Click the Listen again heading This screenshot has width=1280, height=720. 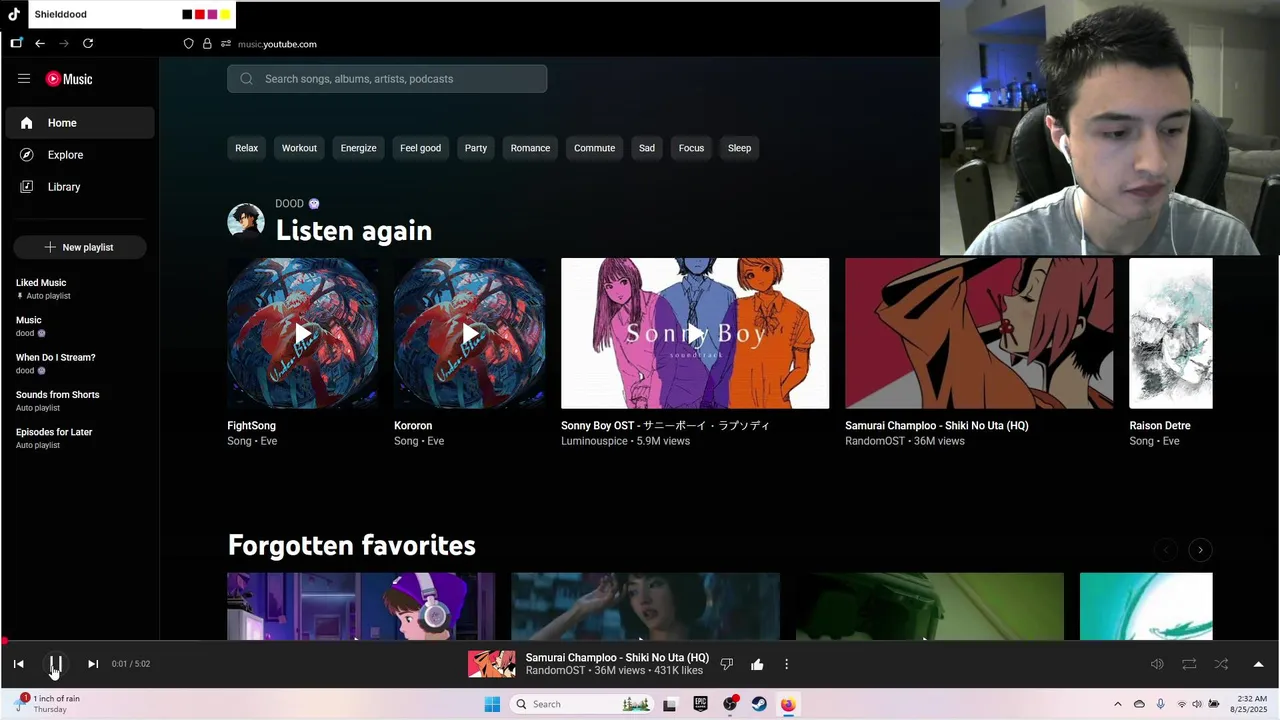point(354,230)
